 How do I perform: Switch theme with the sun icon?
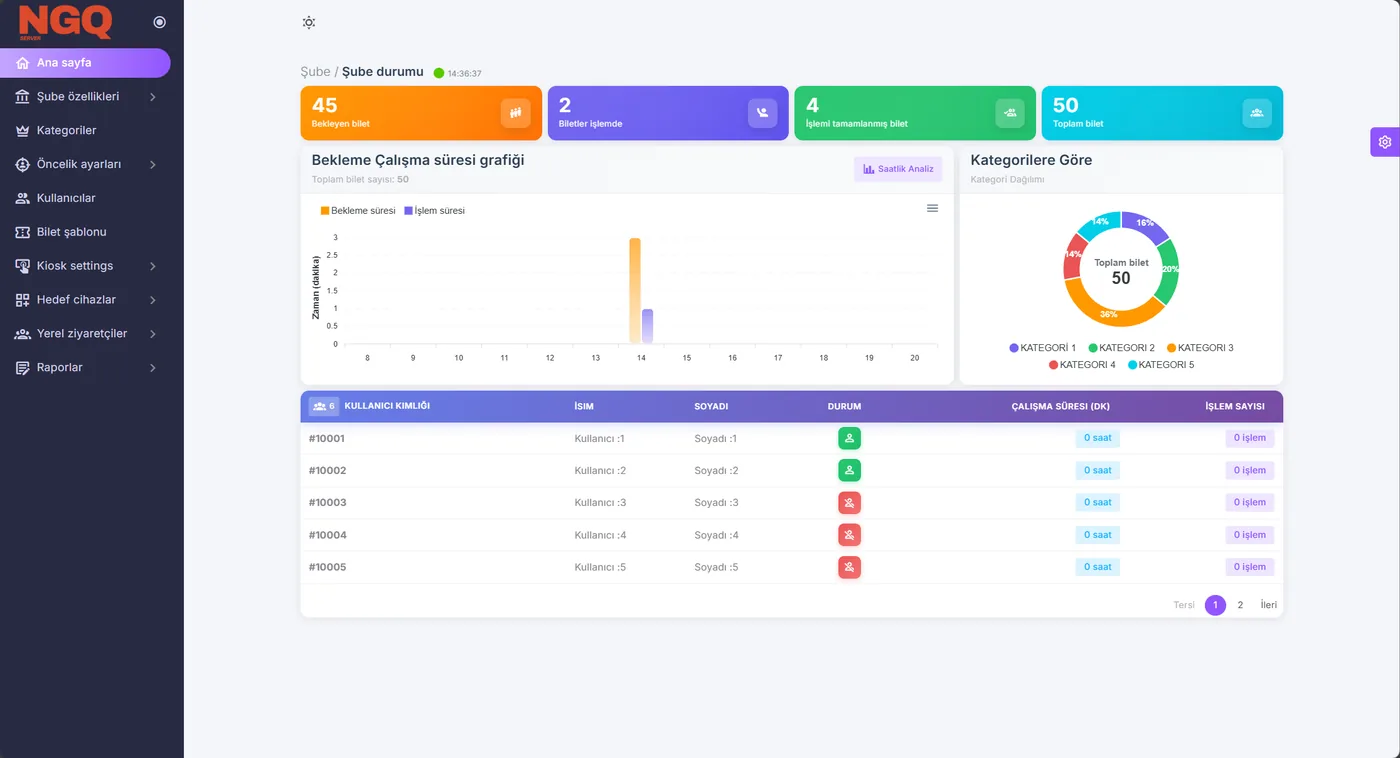[309, 23]
